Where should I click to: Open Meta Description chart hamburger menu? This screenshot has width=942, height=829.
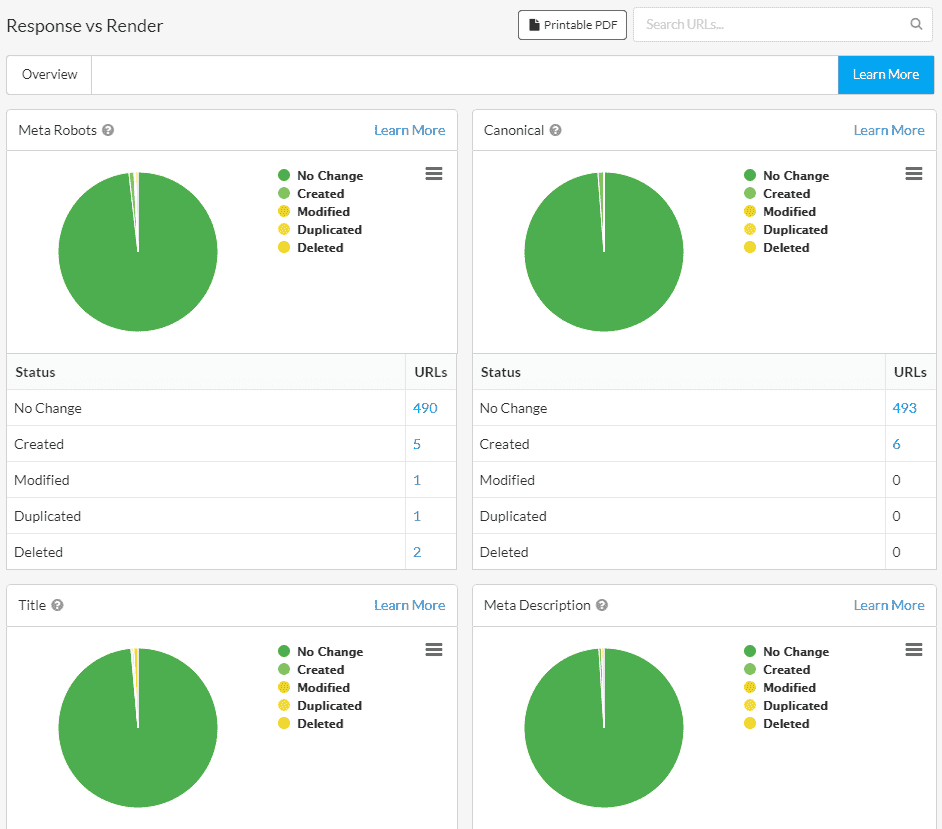pyautogui.click(x=914, y=650)
